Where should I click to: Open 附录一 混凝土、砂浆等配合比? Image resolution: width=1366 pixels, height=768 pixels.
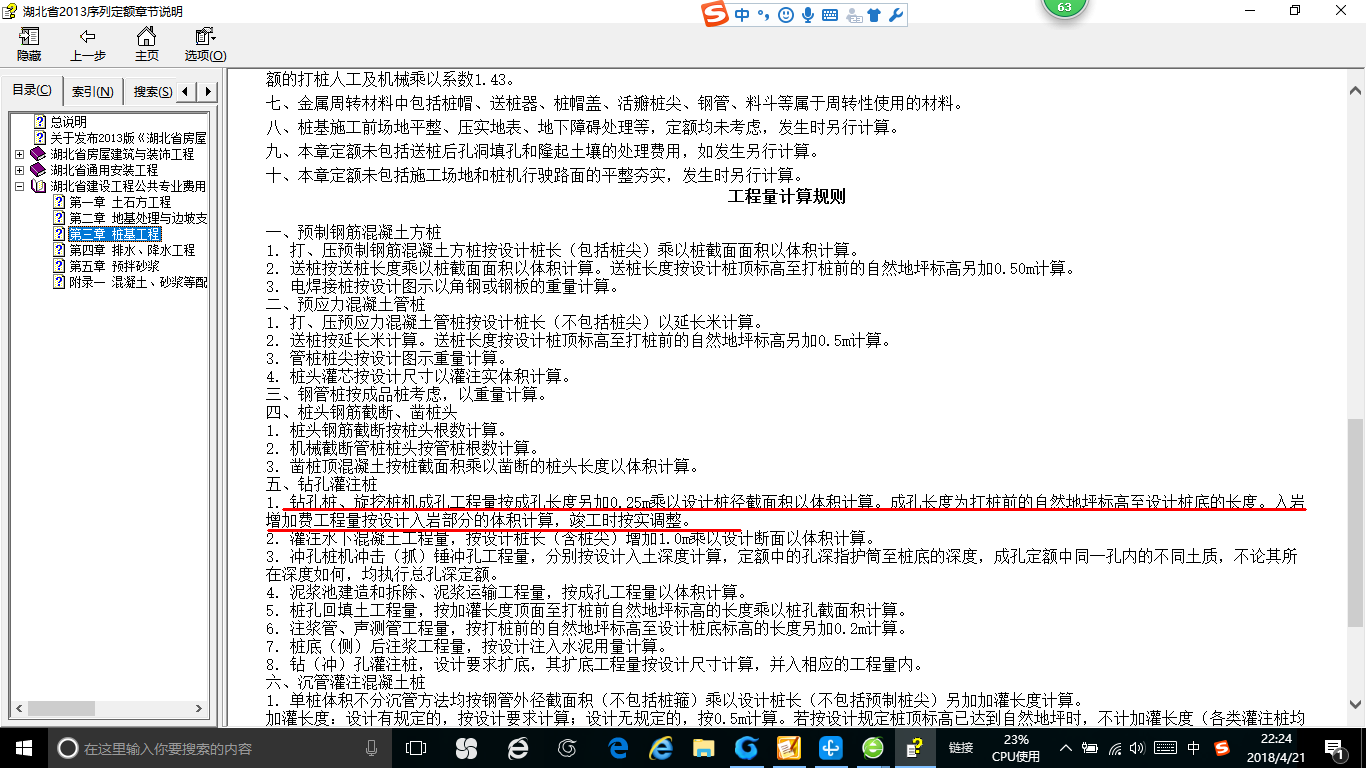(x=137, y=282)
